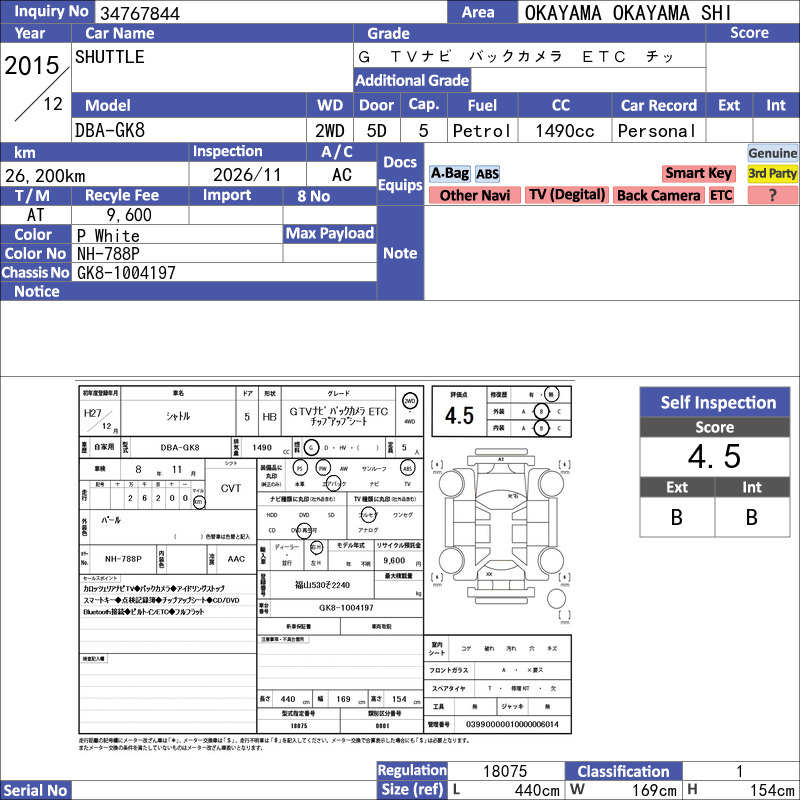Select the Max Payload header
Image resolution: width=800 pixels, height=800 pixels.
(x=330, y=234)
